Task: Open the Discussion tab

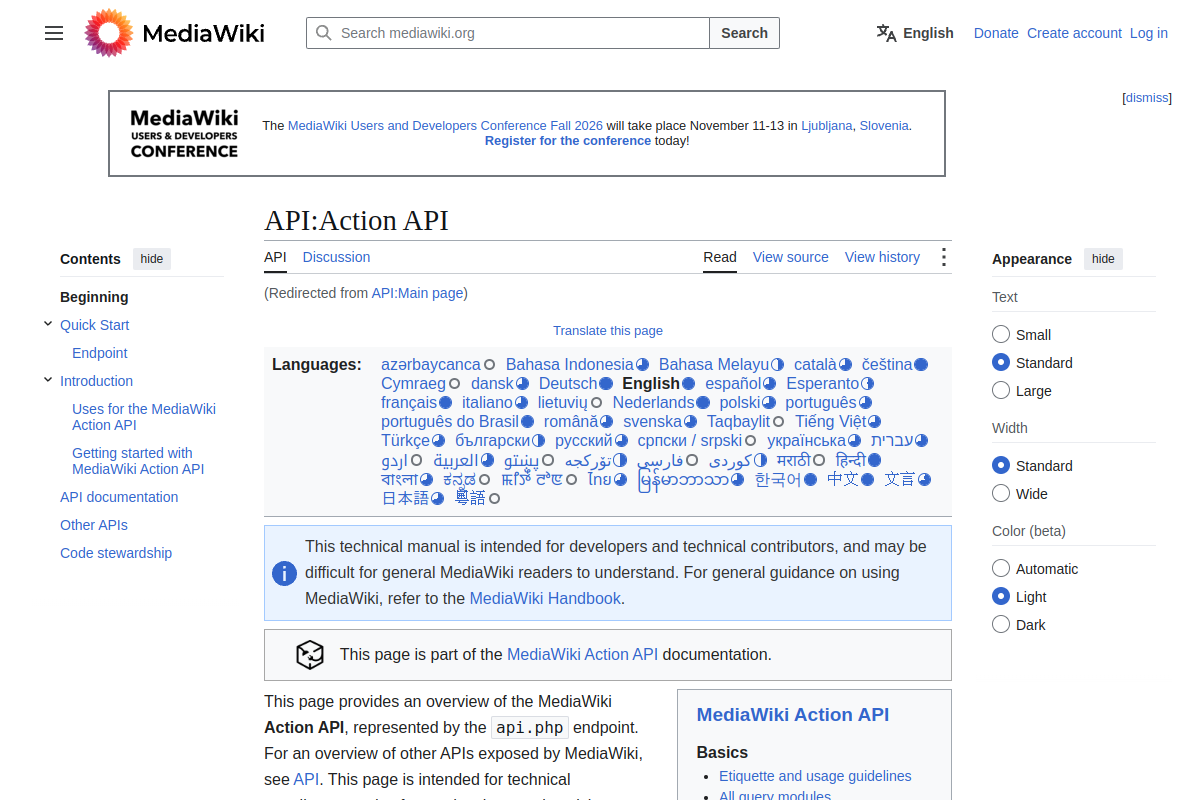Action: coord(336,257)
